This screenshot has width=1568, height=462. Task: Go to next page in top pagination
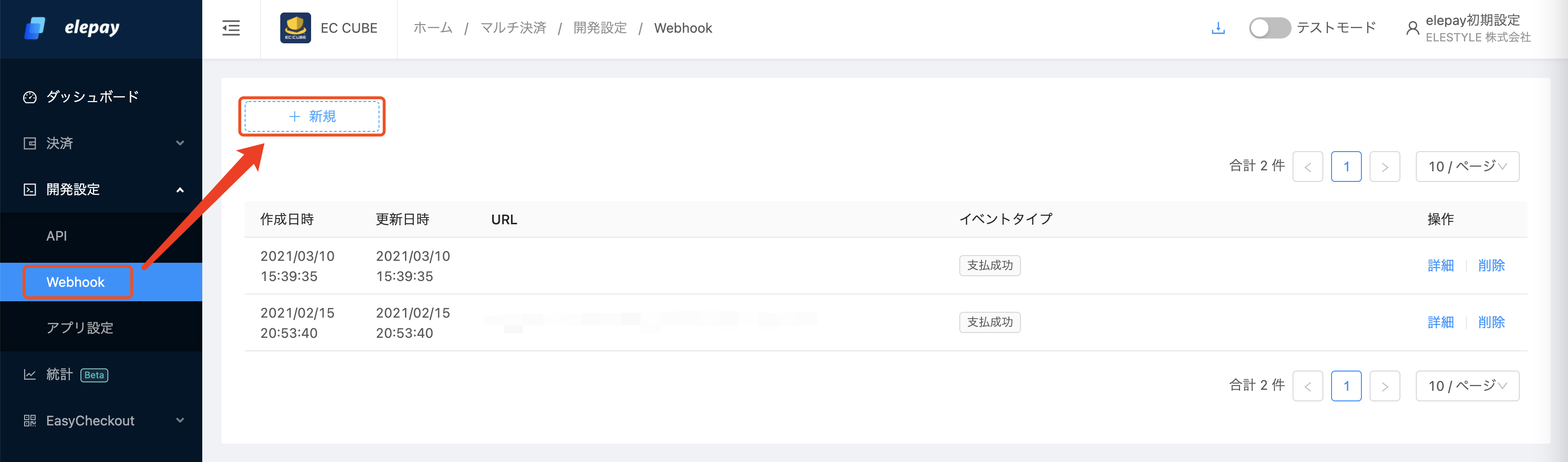point(1384,167)
